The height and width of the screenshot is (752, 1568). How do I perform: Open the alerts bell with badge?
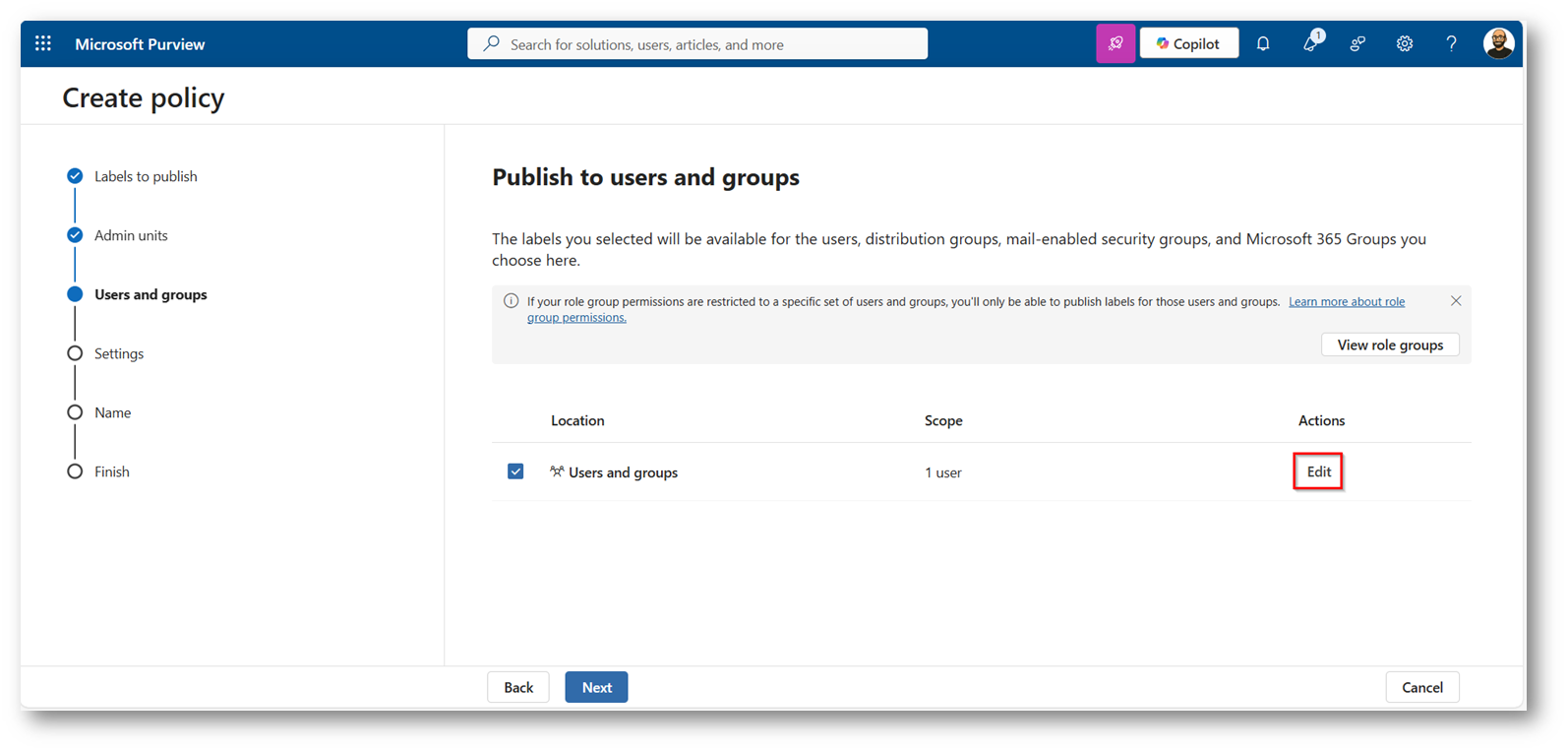1310,43
